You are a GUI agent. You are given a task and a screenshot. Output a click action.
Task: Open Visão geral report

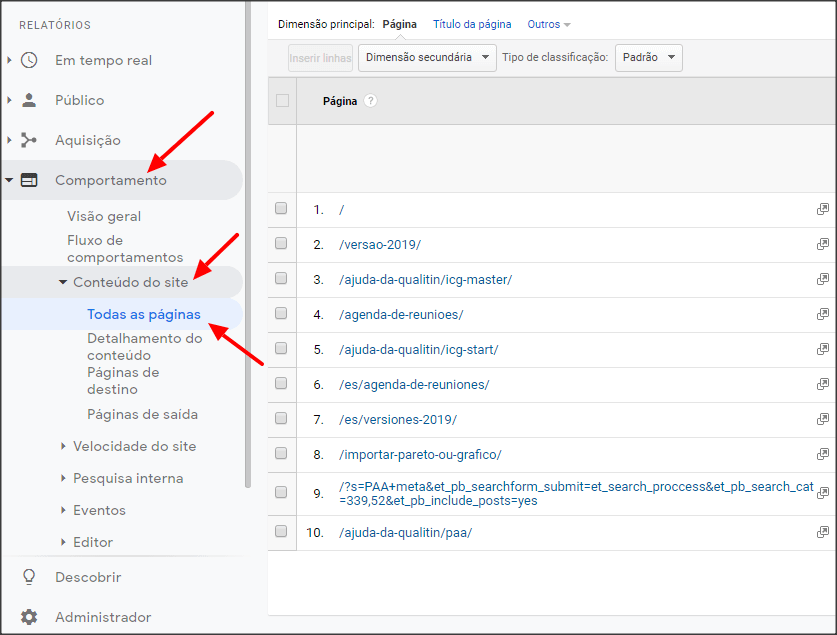[x=104, y=216]
